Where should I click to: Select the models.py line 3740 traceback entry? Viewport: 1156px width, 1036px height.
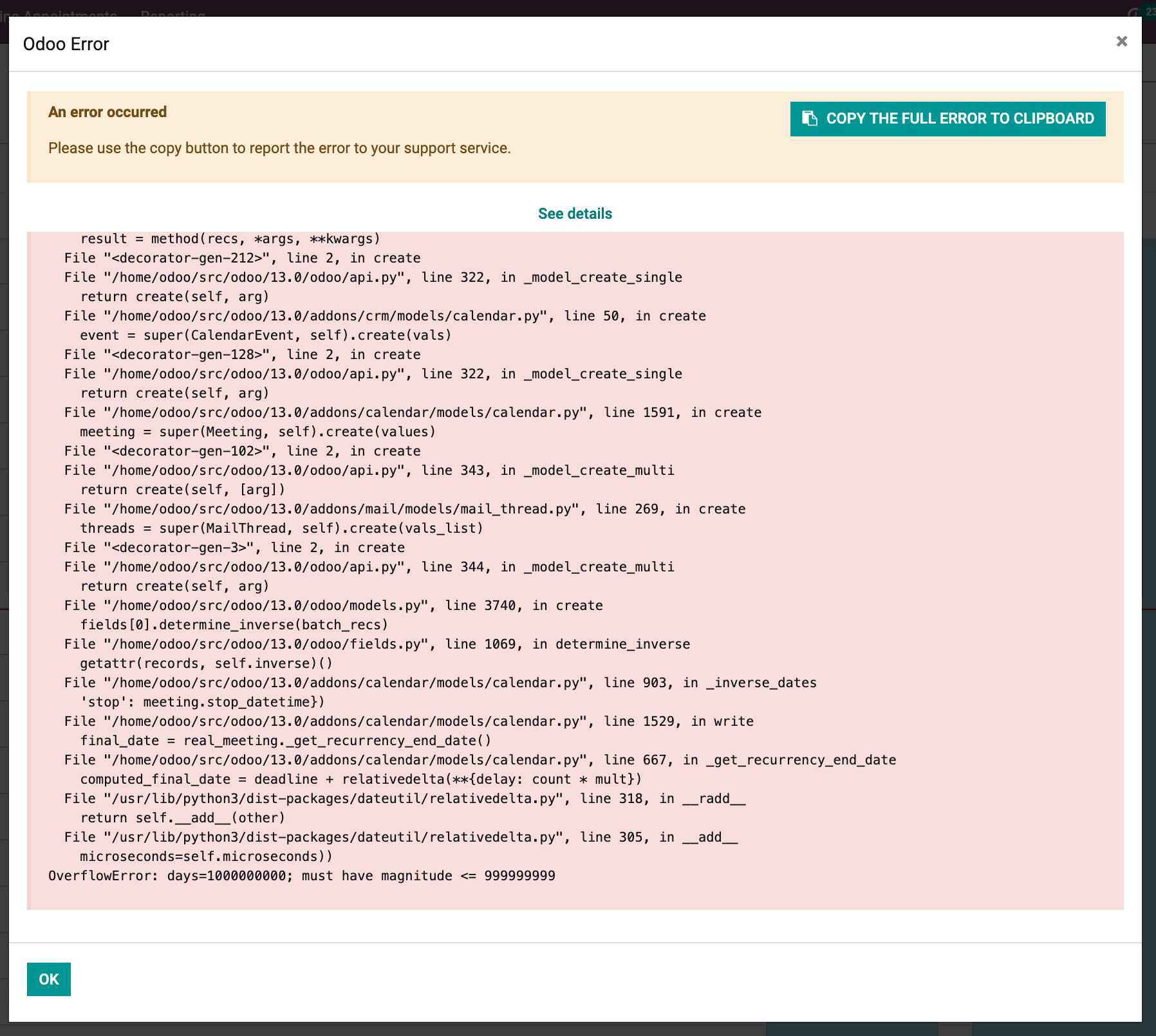(x=333, y=605)
